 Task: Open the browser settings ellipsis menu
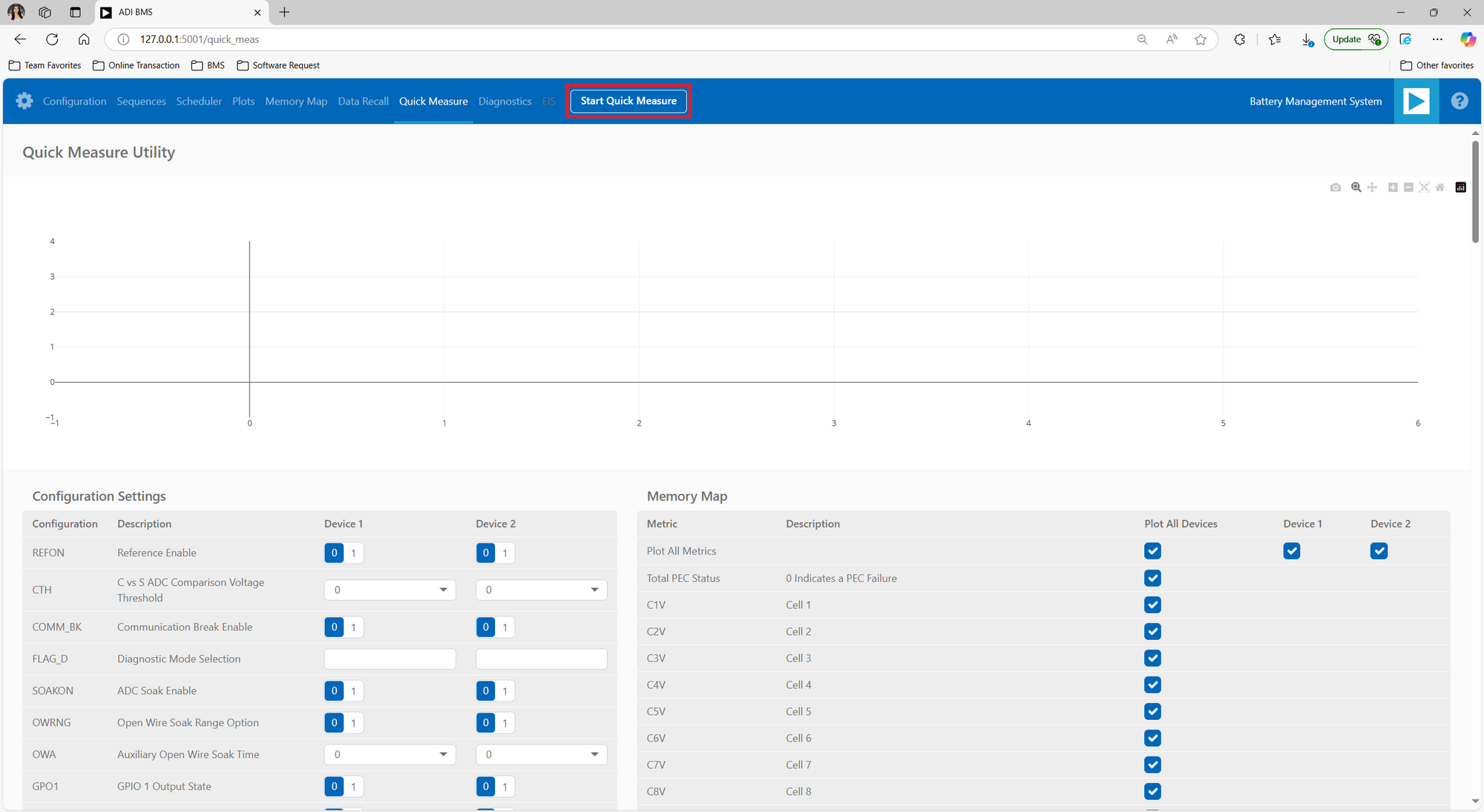tap(1437, 39)
